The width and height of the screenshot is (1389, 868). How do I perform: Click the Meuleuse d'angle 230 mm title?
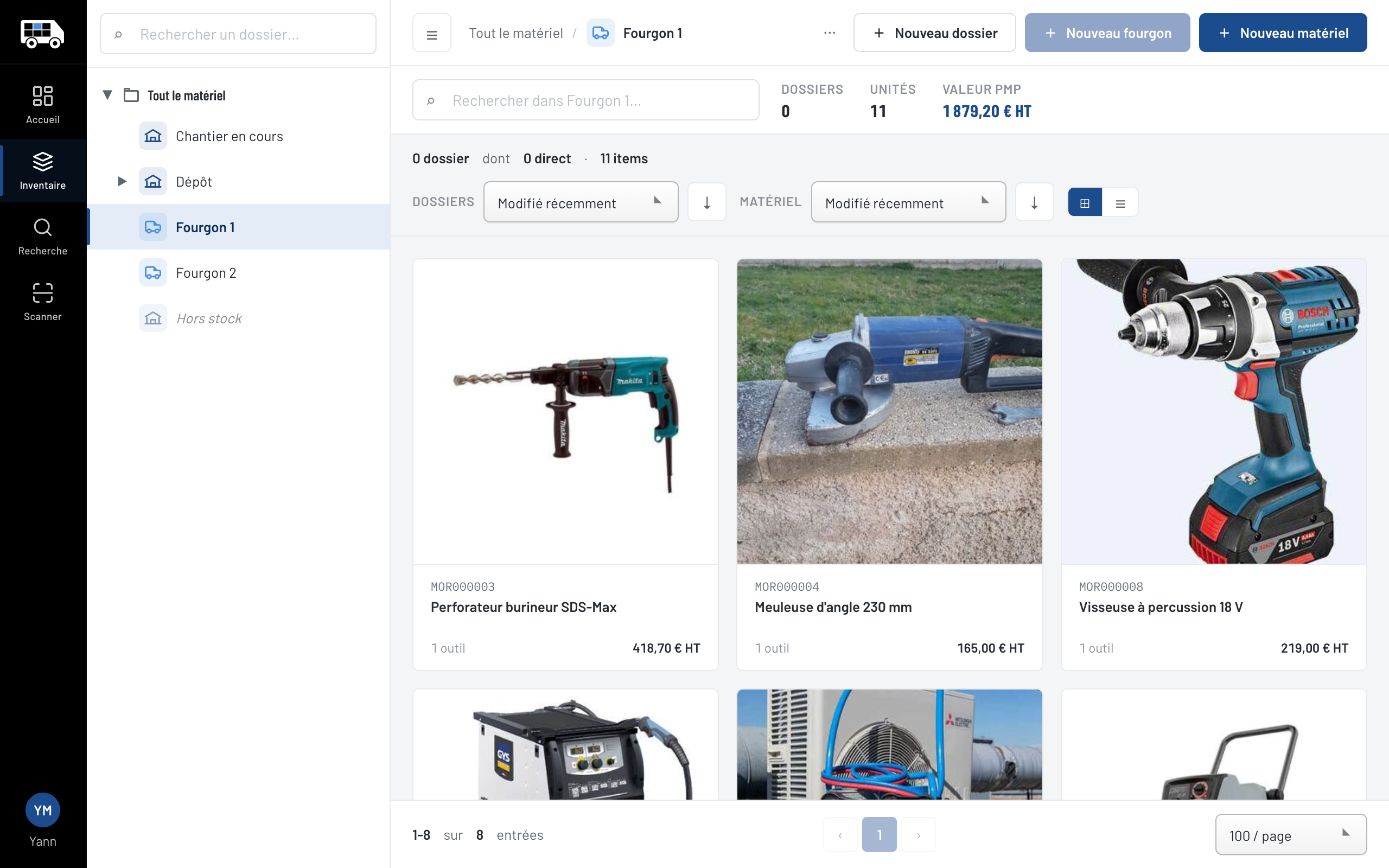point(833,607)
